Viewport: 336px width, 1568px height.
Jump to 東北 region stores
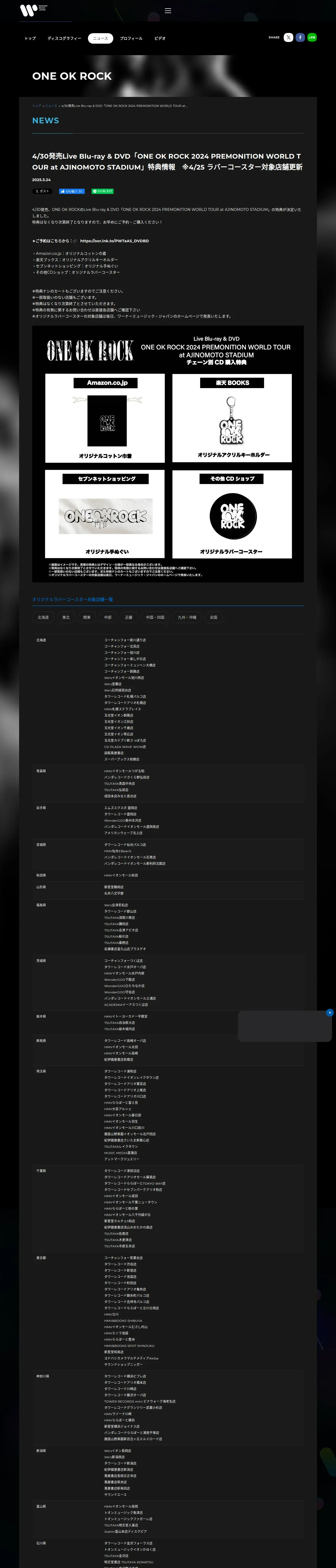(66, 617)
